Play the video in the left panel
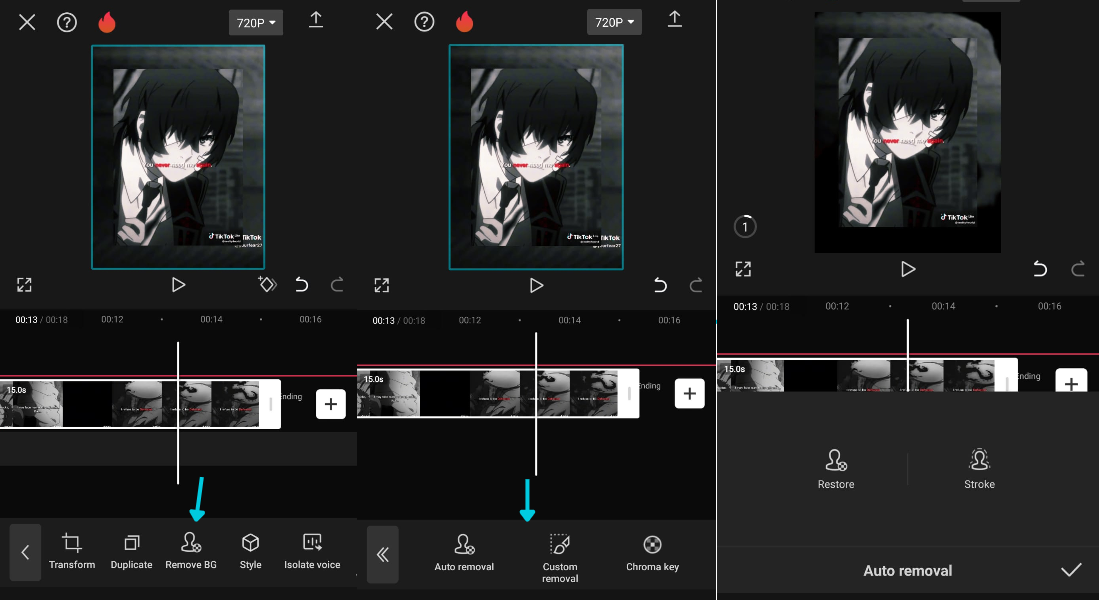The image size is (1100, 600). click(178, 285)
